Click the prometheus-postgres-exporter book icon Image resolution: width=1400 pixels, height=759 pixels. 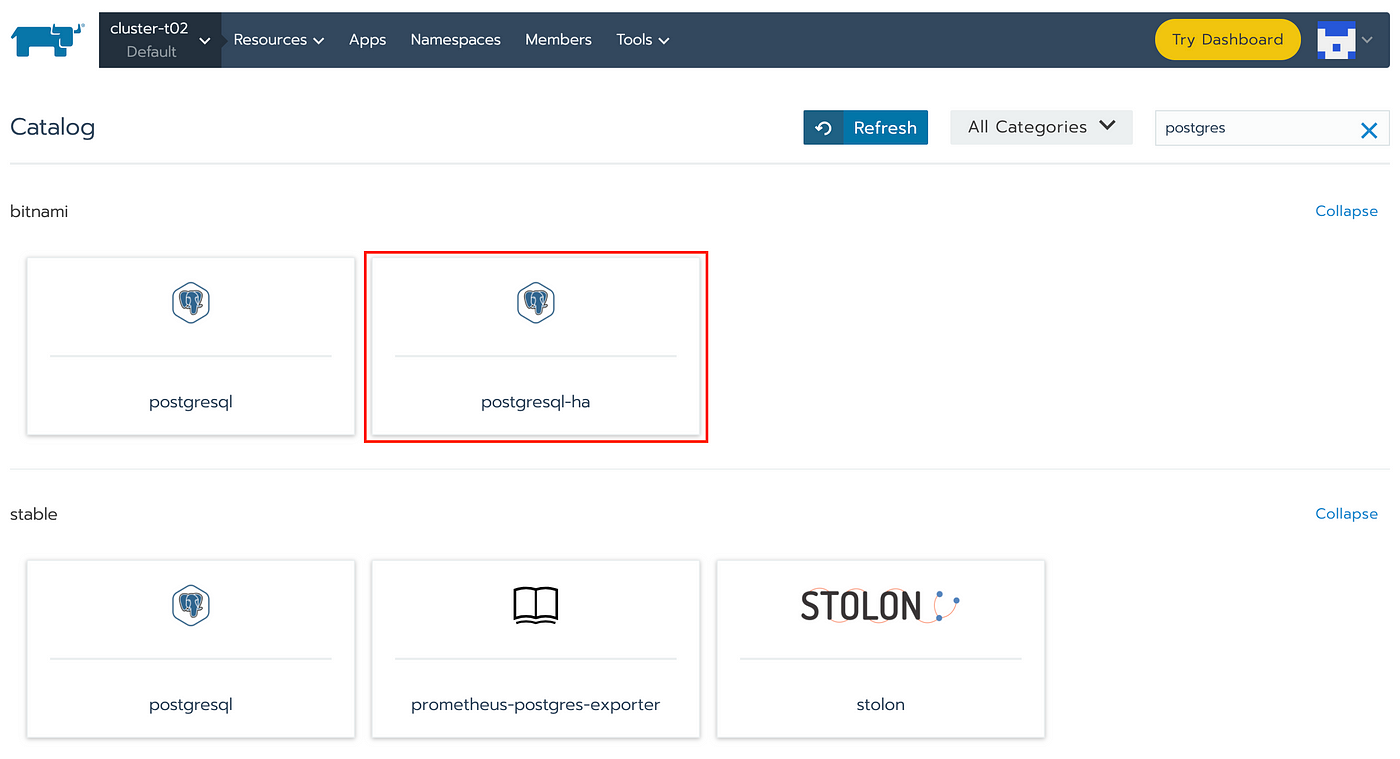[535, 605]
